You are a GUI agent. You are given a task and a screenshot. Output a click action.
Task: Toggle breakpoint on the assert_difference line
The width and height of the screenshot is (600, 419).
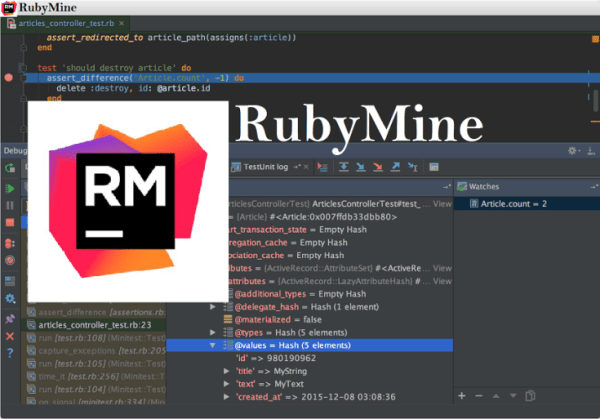8,78
